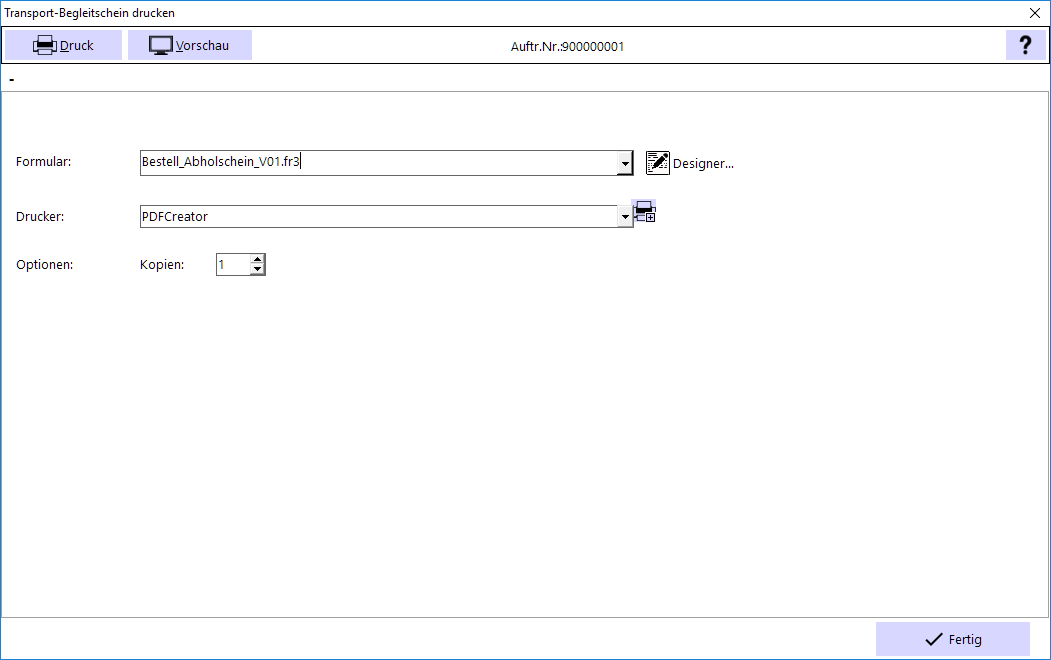Click the Kopien number field
Screen dimensions: 1051x660
[x=233, y=265]
